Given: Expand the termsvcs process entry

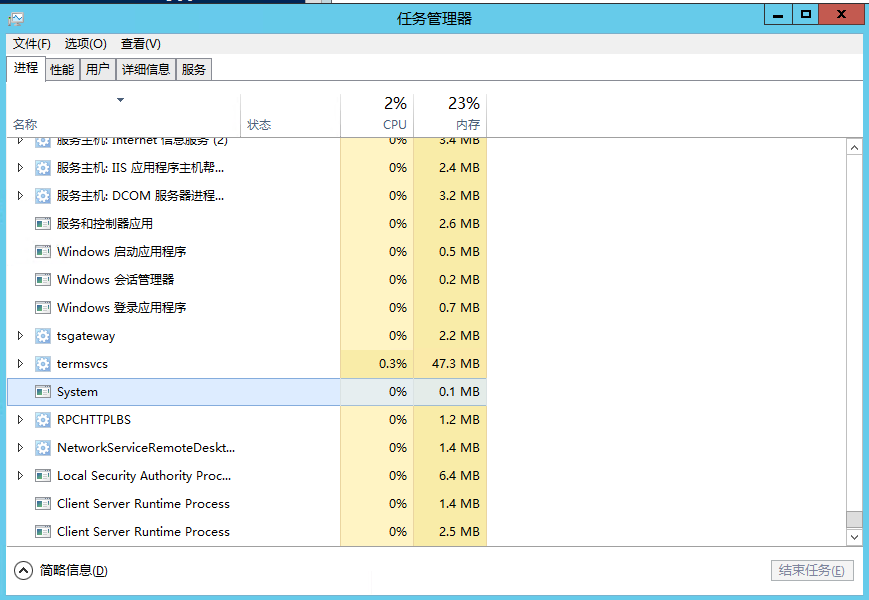Looking at the screenshot, I should (x=19, y=363).
